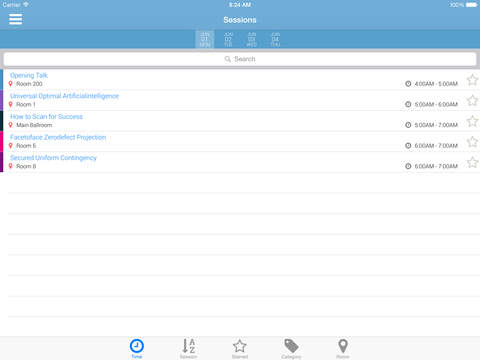Switch to the TUE day tab
The width and height of the screenshot is (480, 360).
coord(228,39)
